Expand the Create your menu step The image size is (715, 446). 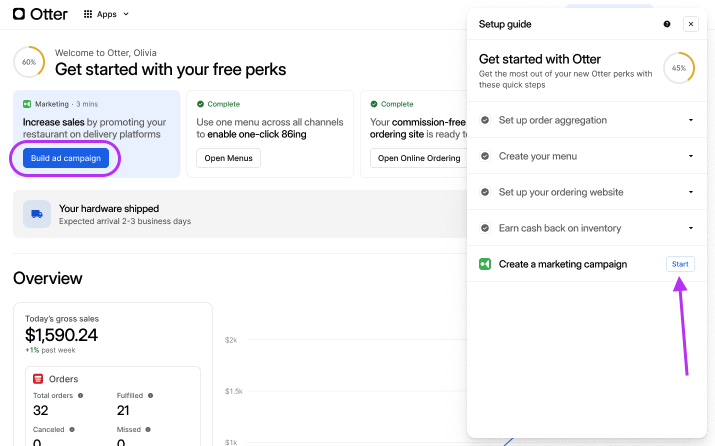click(690, 156)
